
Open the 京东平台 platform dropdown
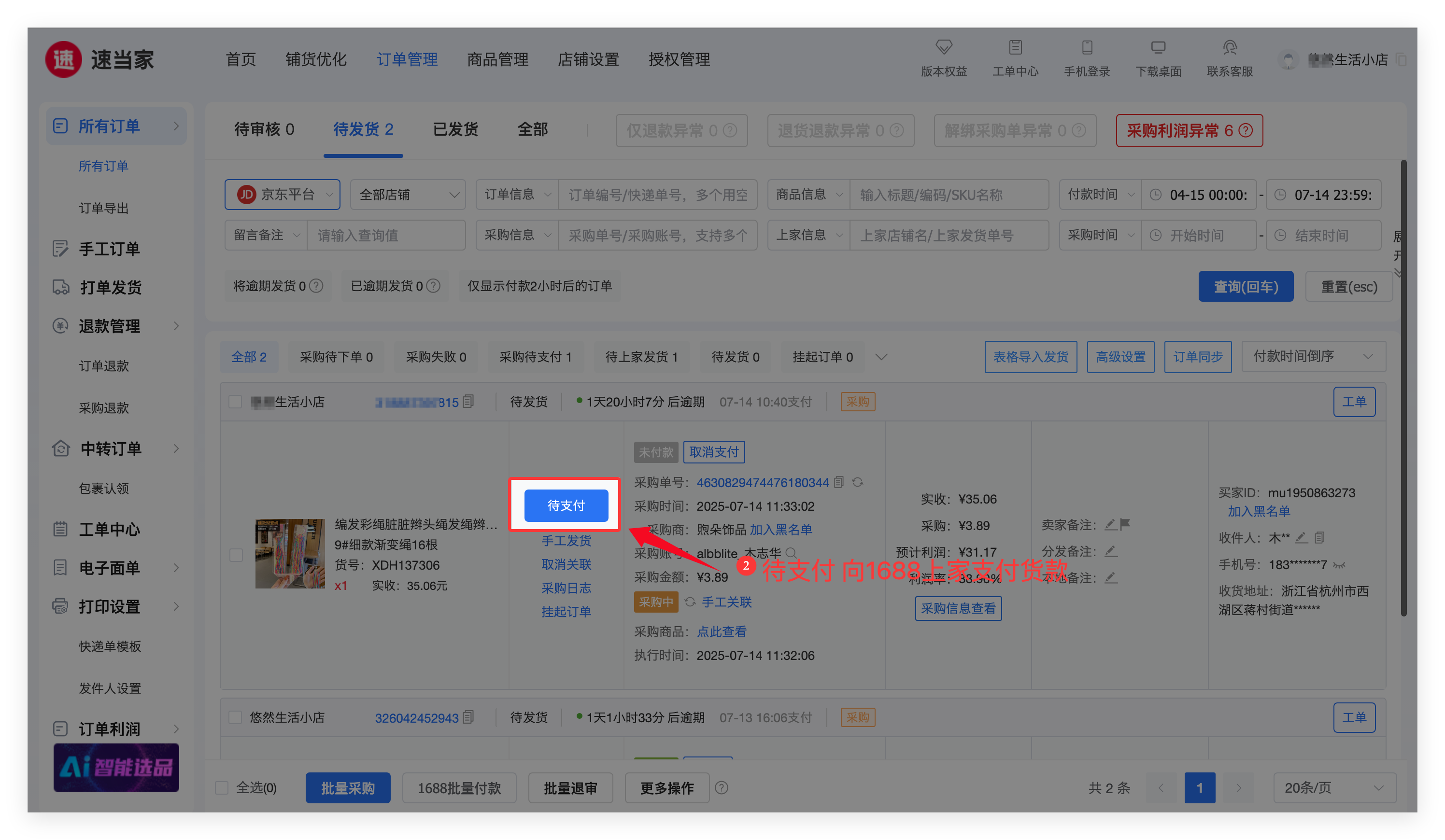pos(282,195)
